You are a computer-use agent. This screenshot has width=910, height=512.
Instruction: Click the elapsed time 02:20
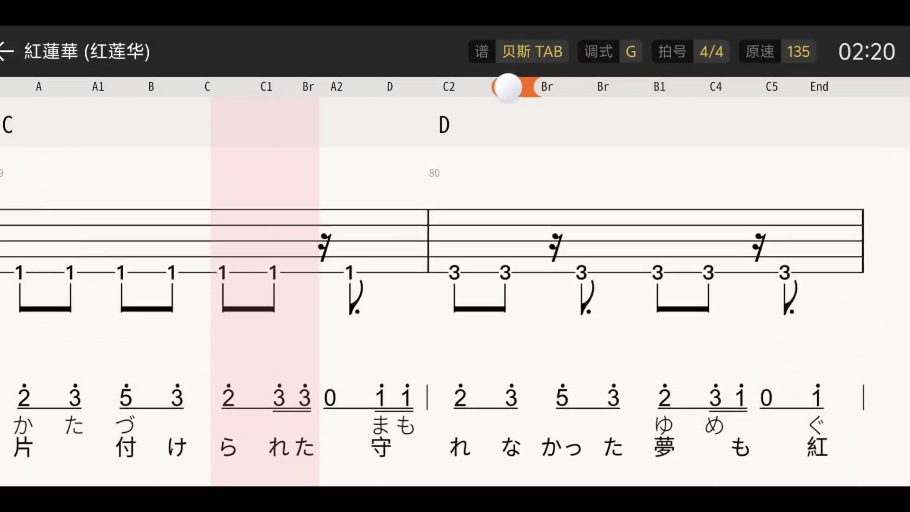866,52
